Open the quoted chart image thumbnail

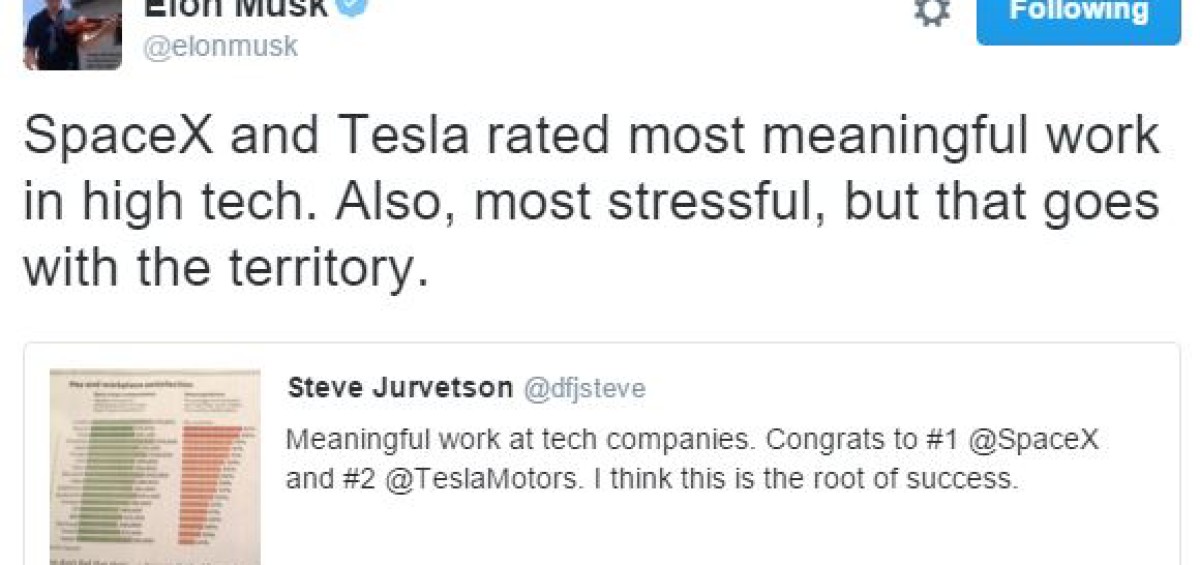tap(155, 468)
